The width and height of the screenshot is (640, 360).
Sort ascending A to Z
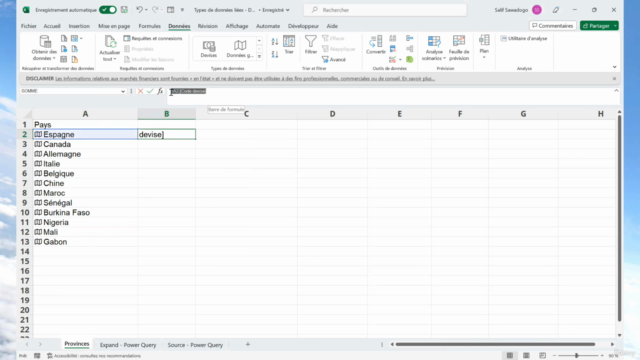tap(275, 42)
